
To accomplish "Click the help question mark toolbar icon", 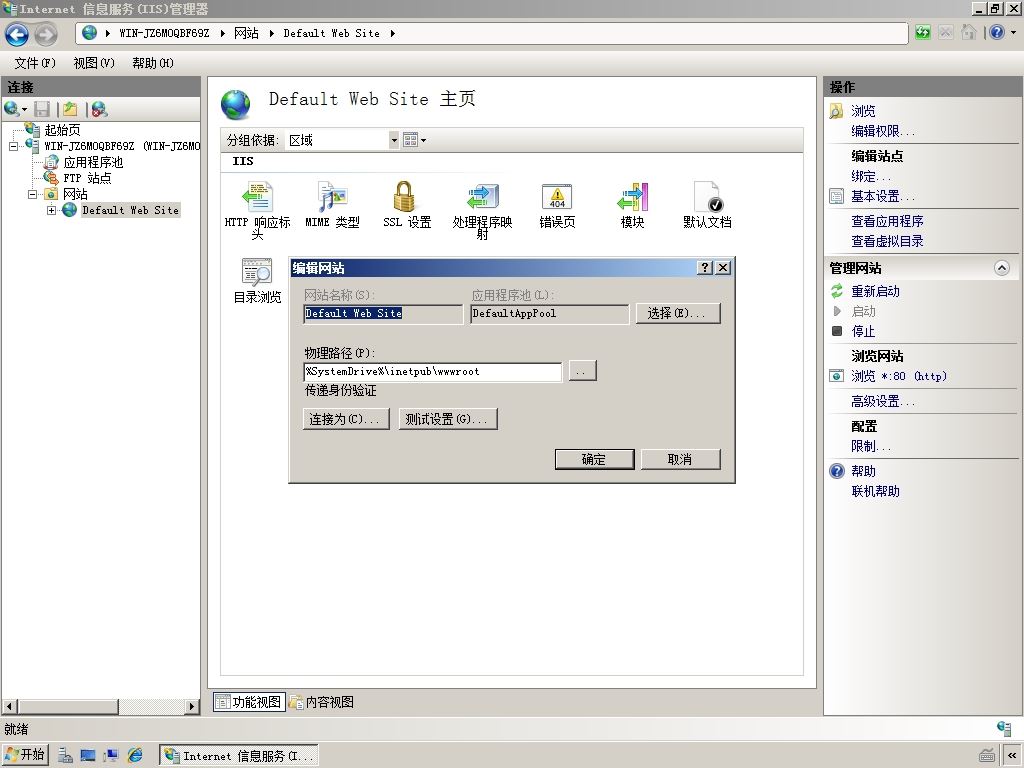I will [x=997, y=33].
